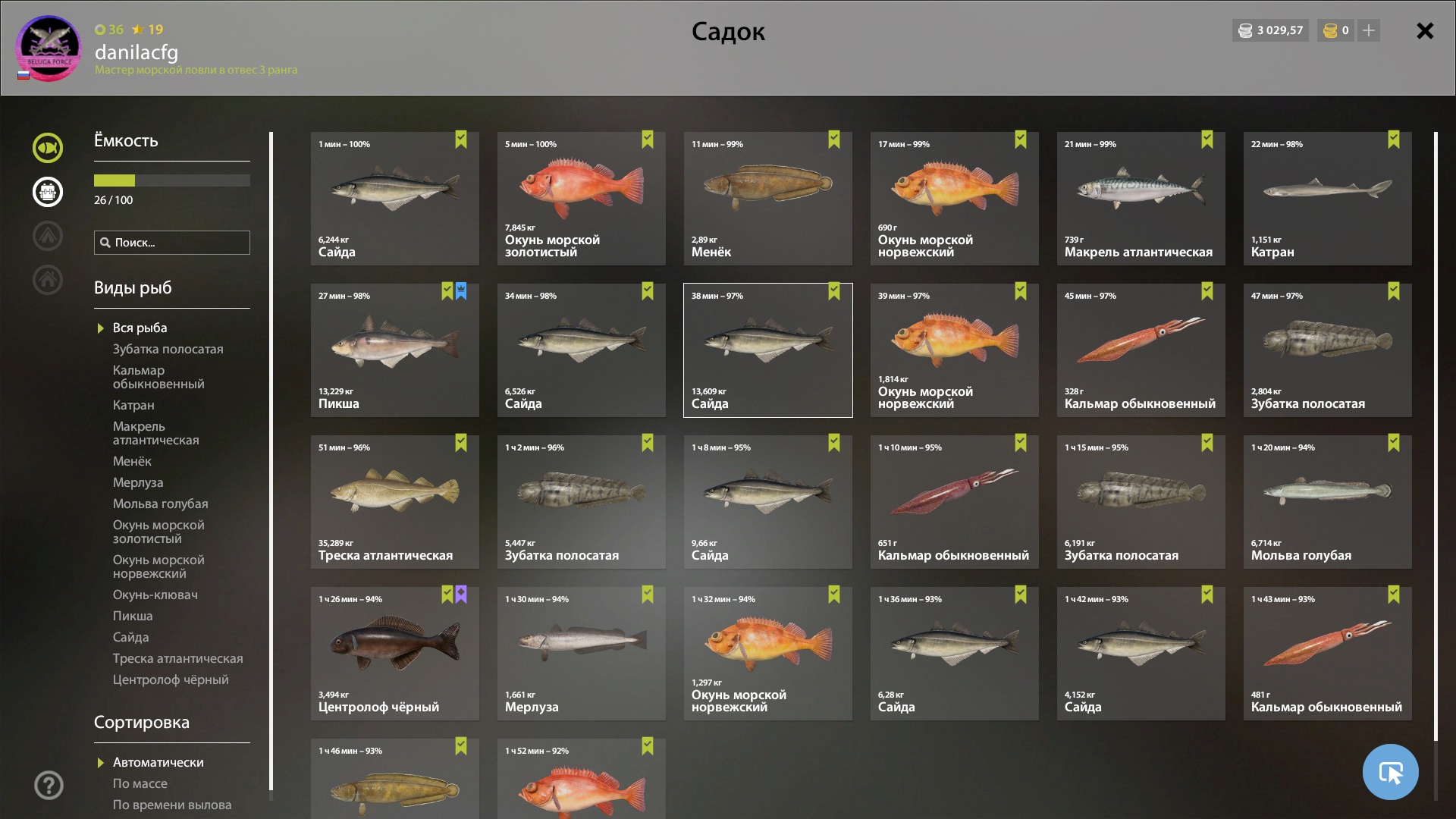This screenshot has width=1456, height=819.
Task: Select the fishing basket icon in sidebar
Action: pos(48,192)
